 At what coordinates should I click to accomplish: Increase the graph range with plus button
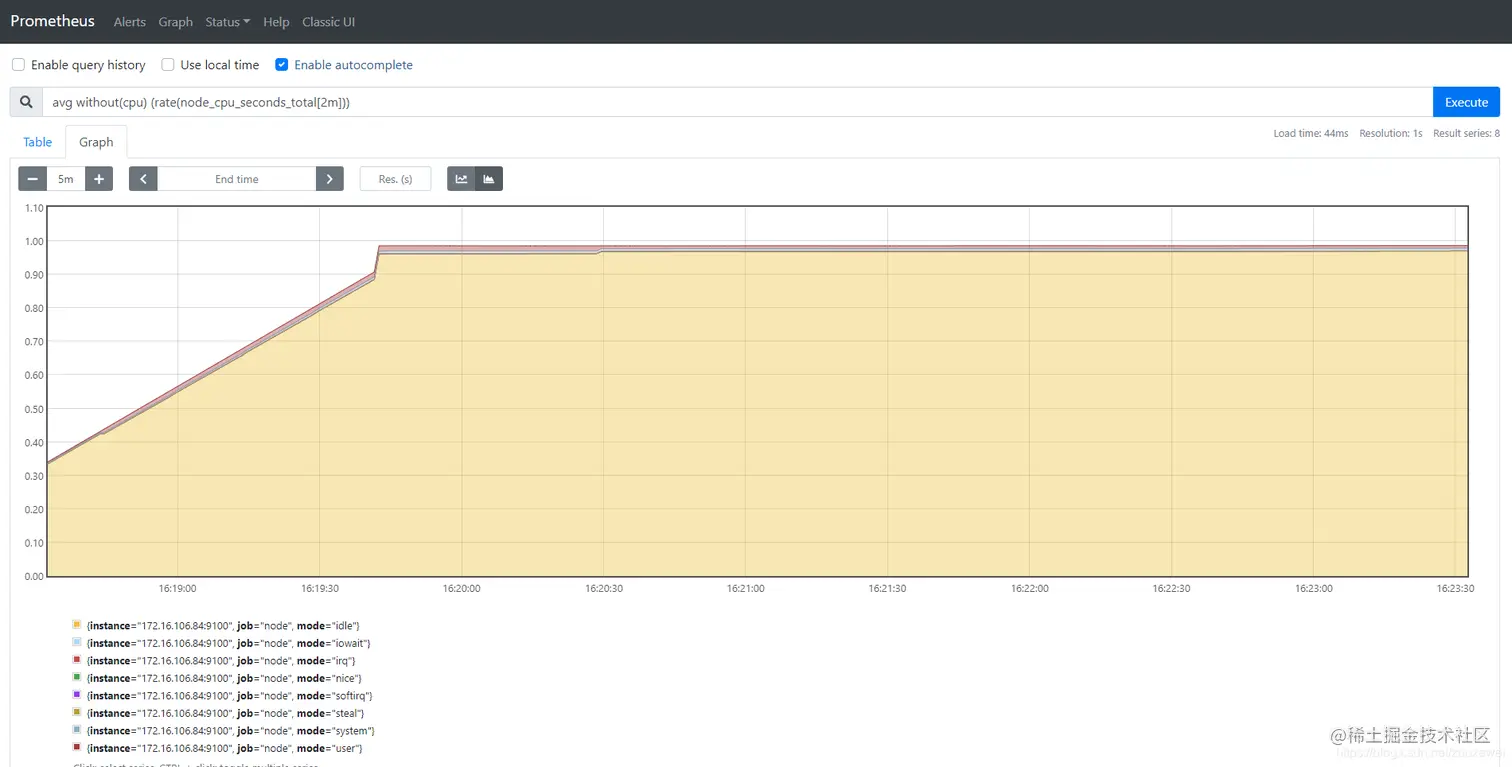99,179
